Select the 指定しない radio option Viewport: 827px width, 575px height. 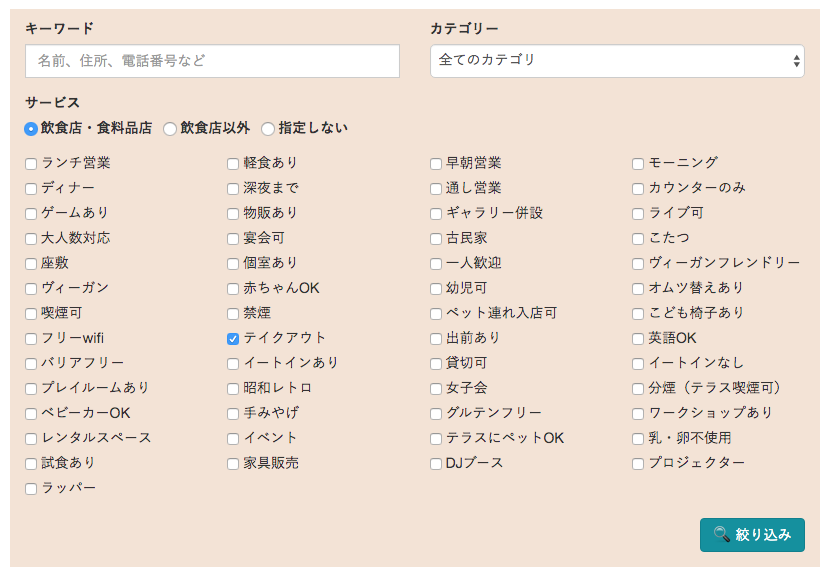[268, 129]
